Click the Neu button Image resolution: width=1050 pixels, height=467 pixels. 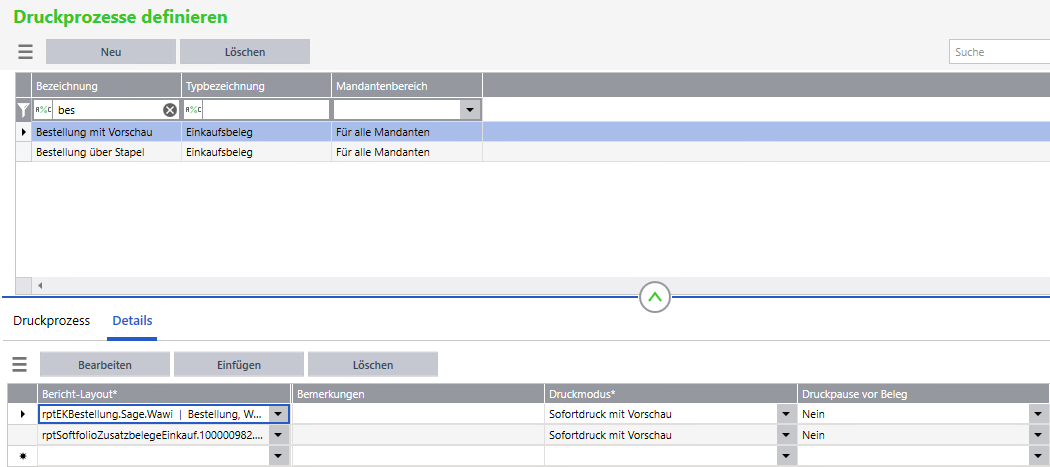coord(111,52)
